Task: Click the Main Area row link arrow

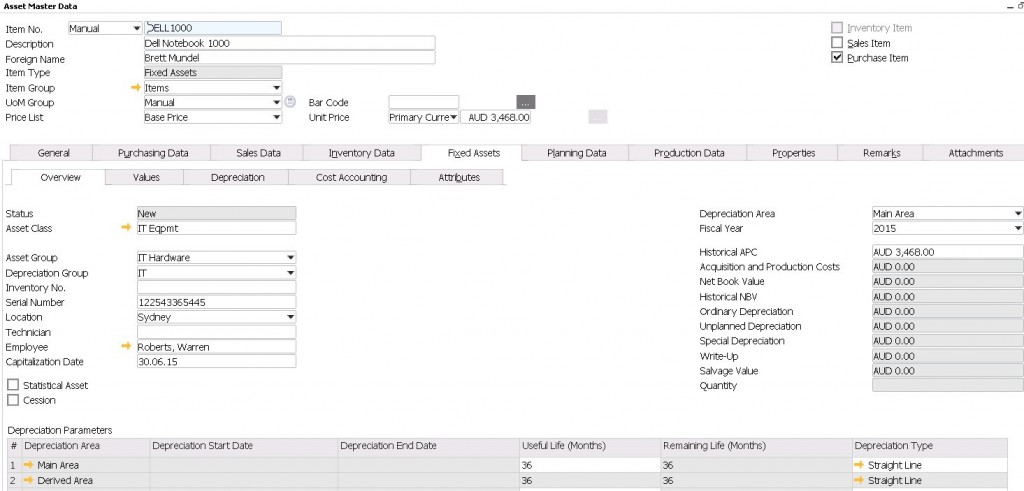Action: 30,465
